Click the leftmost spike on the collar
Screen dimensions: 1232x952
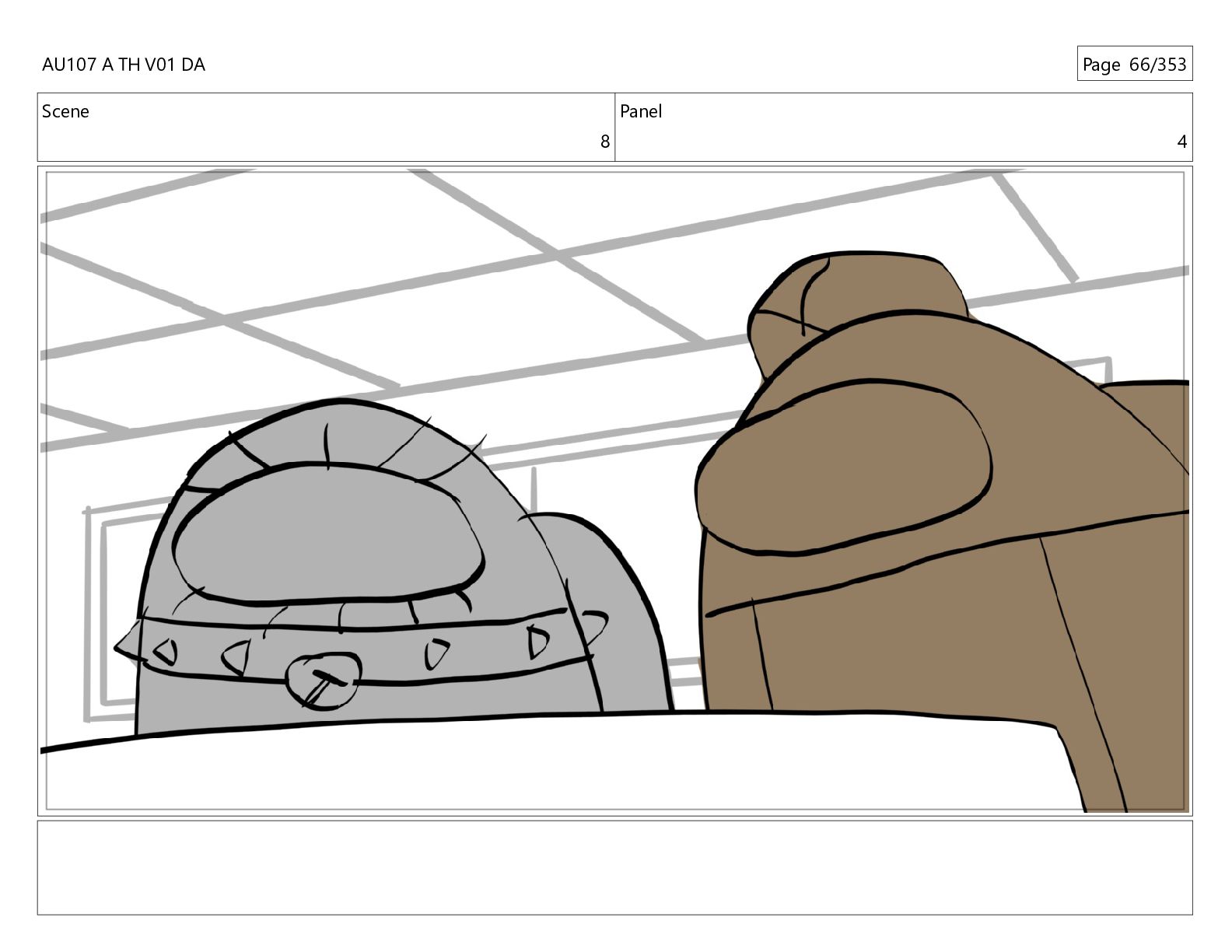tap(126, 647)
